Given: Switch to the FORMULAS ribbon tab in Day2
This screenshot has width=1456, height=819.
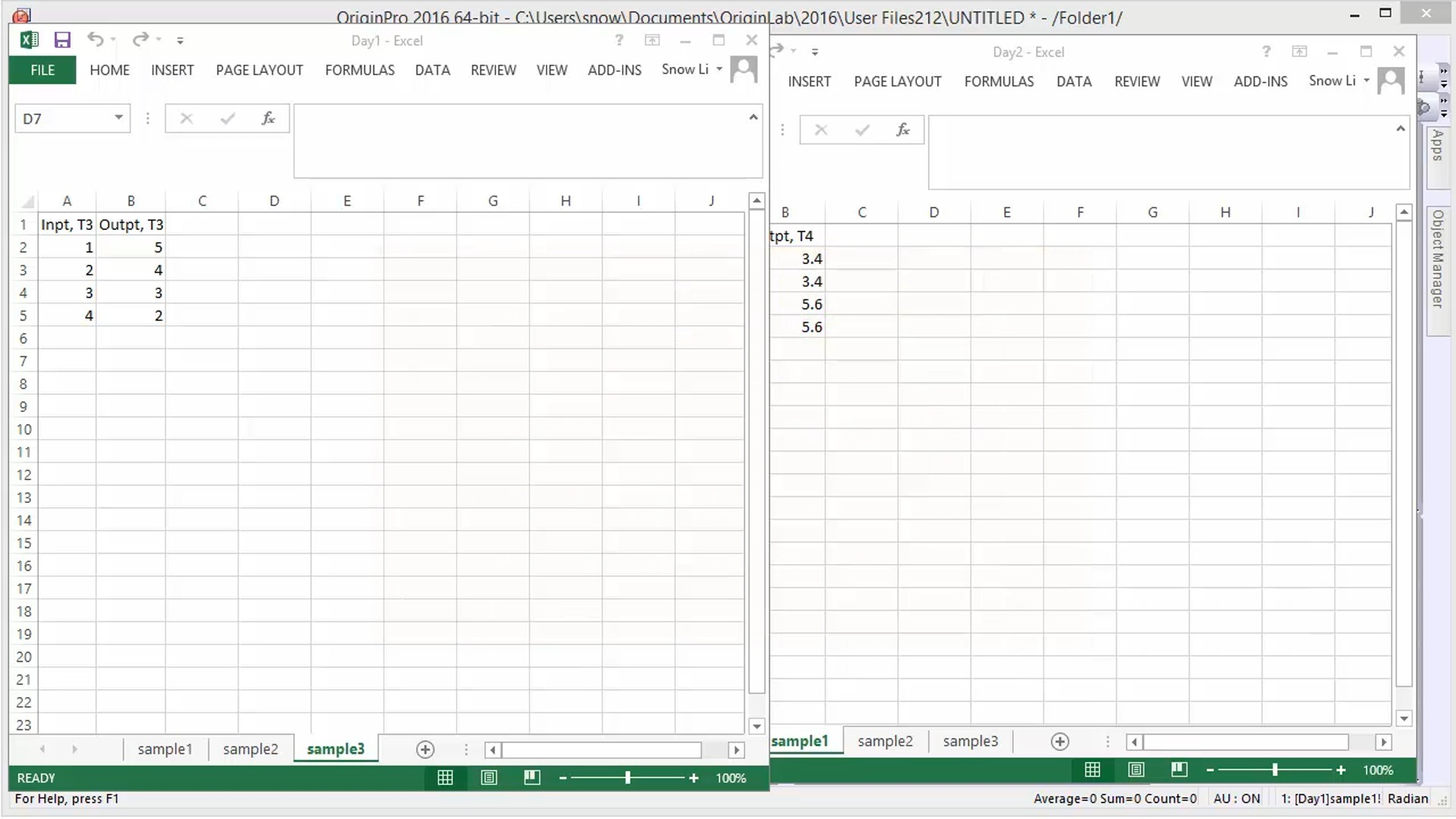Looking at the screenshot, I should coord(999,81).
